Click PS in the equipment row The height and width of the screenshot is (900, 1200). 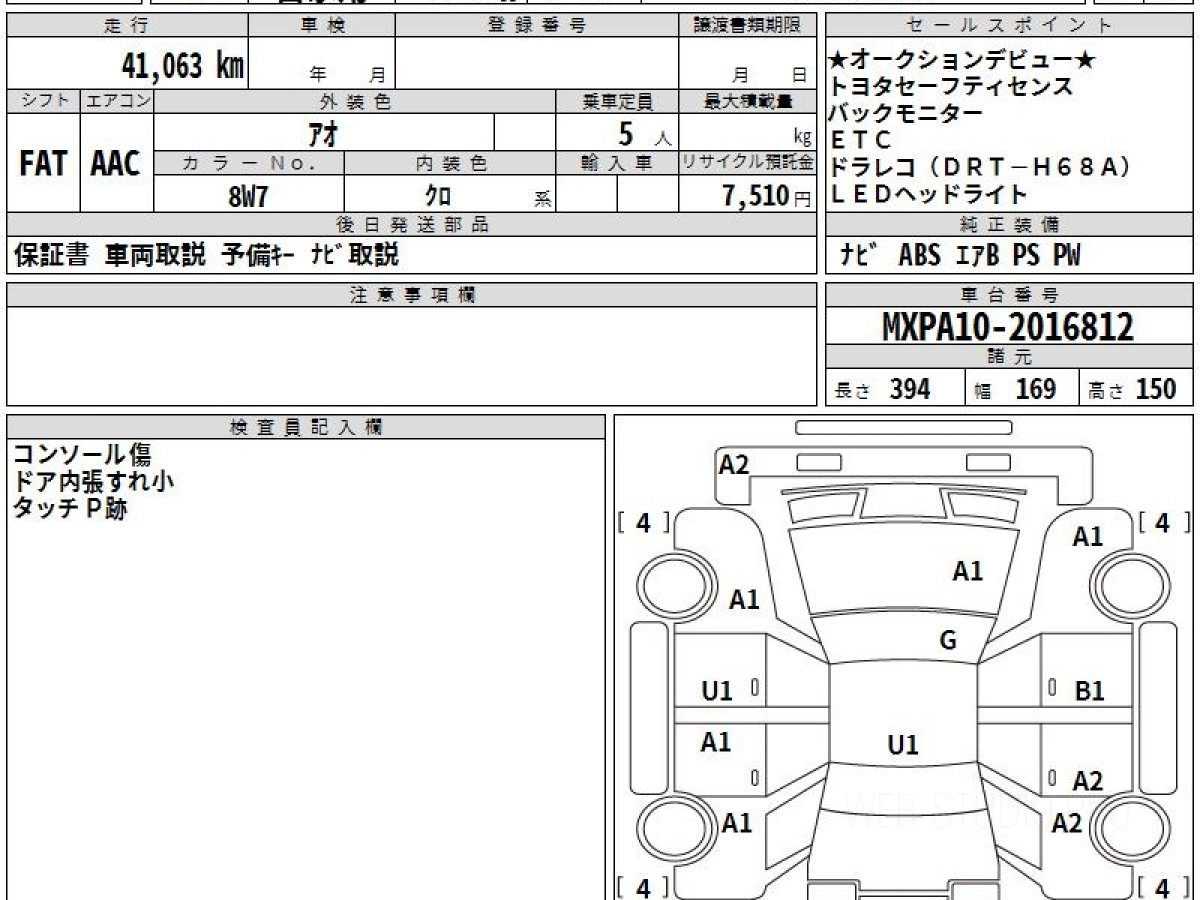point(1025,256)
